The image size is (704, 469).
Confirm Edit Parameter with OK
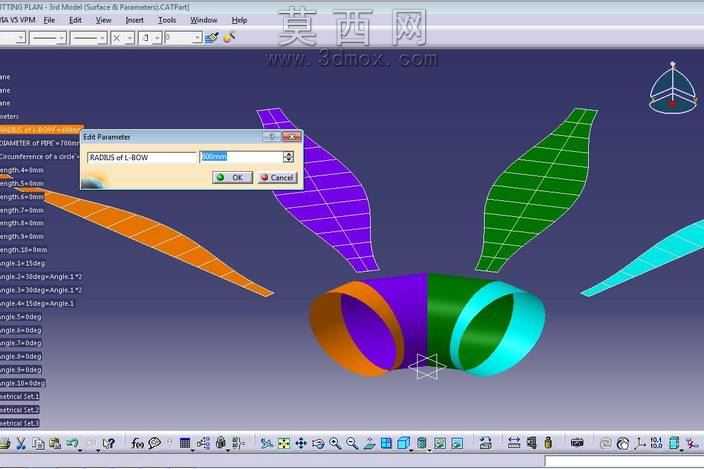[x=232, y=177]
